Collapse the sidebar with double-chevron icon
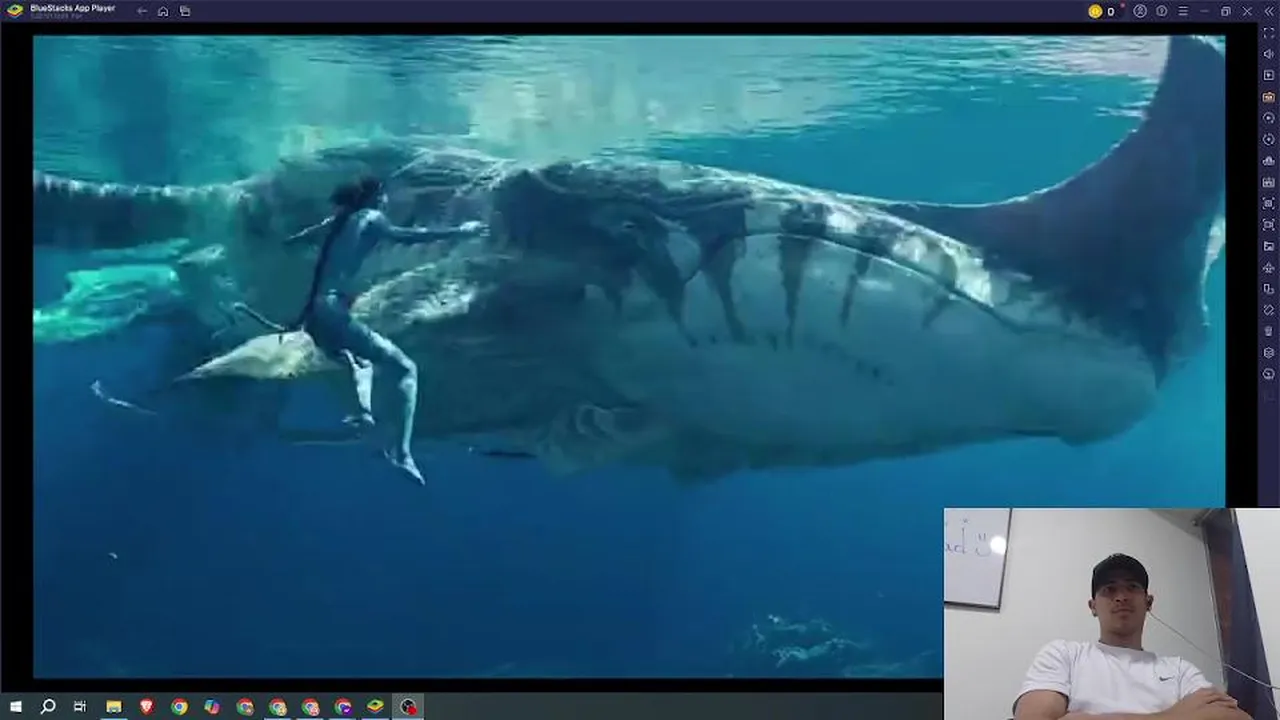Viewport: 1280px width, 720px height. point(1268,11)
